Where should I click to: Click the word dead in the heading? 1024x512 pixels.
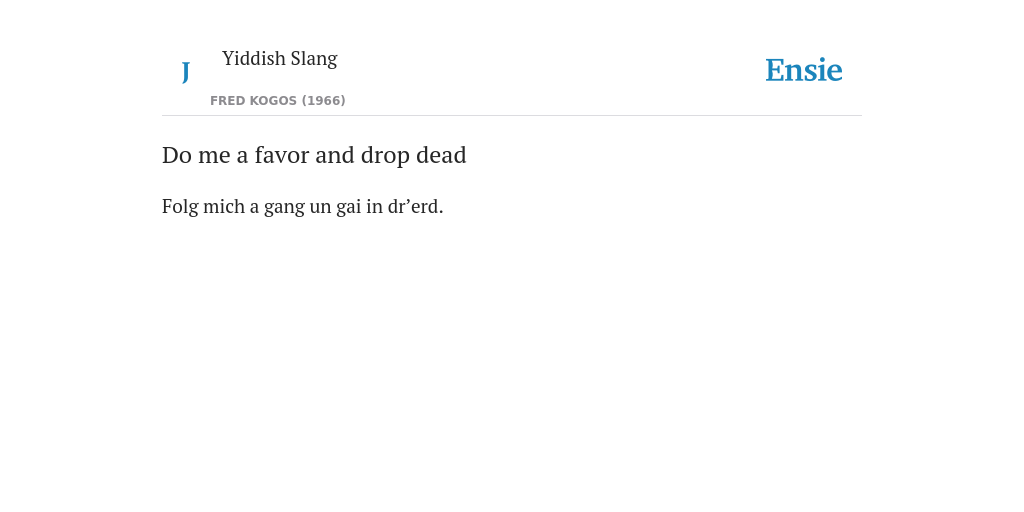(x=441, y=155)
